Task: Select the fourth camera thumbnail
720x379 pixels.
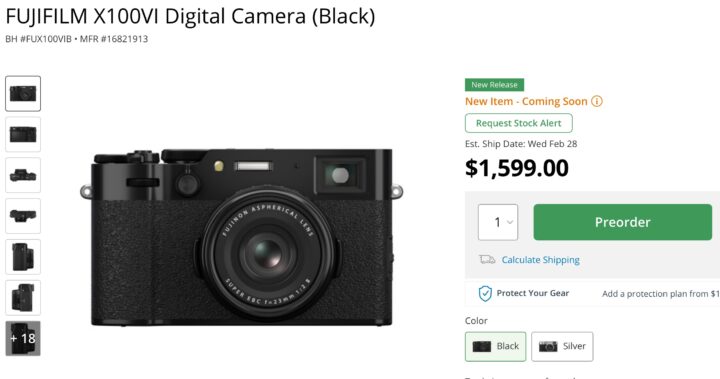Action: tap(23, 216)
